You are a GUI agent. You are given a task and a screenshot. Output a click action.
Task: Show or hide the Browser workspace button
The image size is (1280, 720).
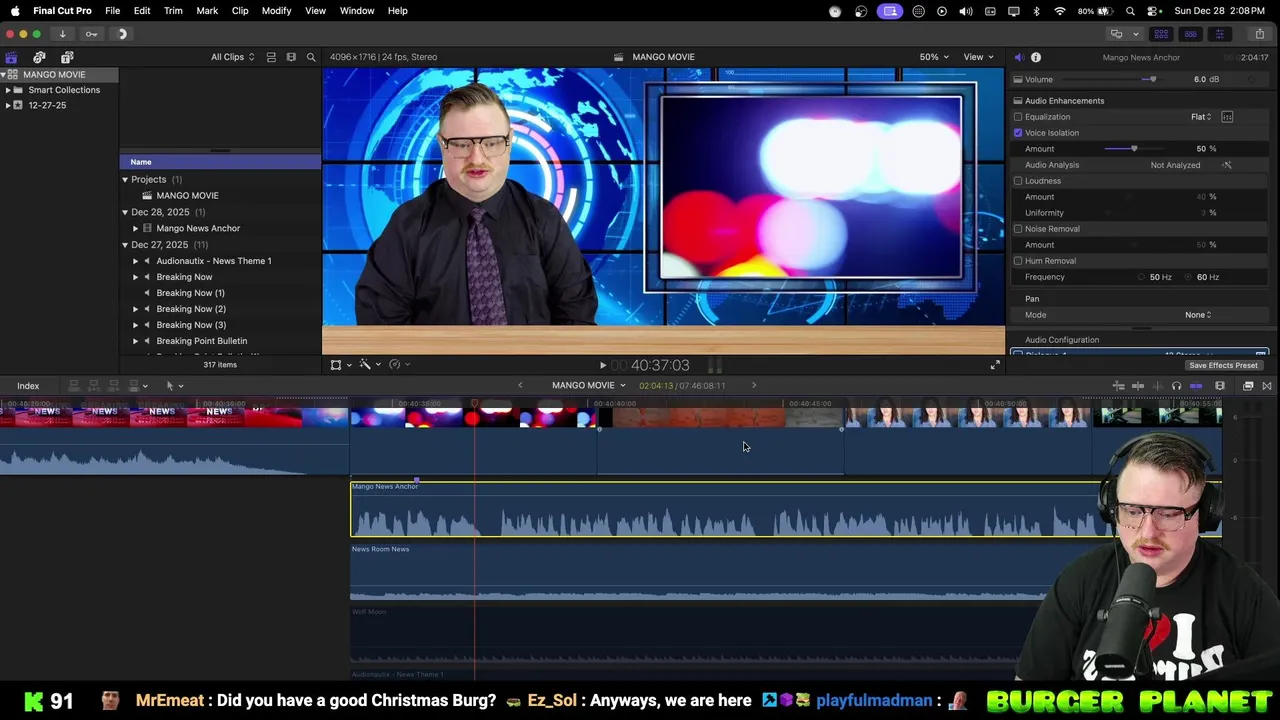point(1161,34)
